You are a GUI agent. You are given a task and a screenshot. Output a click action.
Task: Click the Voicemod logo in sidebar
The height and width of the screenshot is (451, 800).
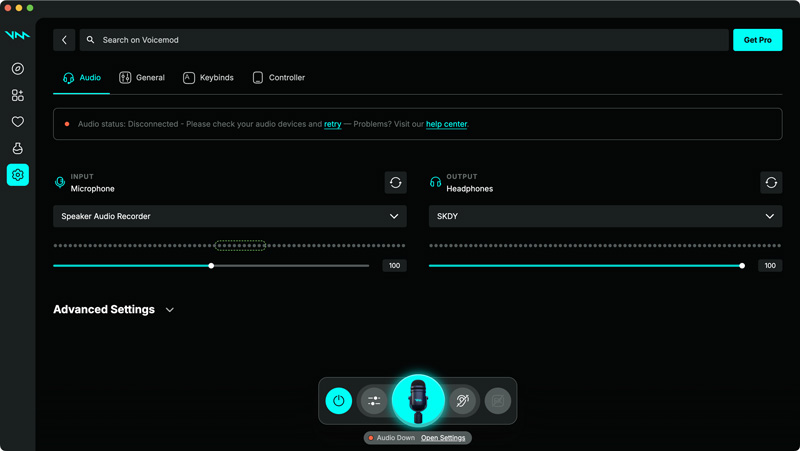tap(17, 35)
